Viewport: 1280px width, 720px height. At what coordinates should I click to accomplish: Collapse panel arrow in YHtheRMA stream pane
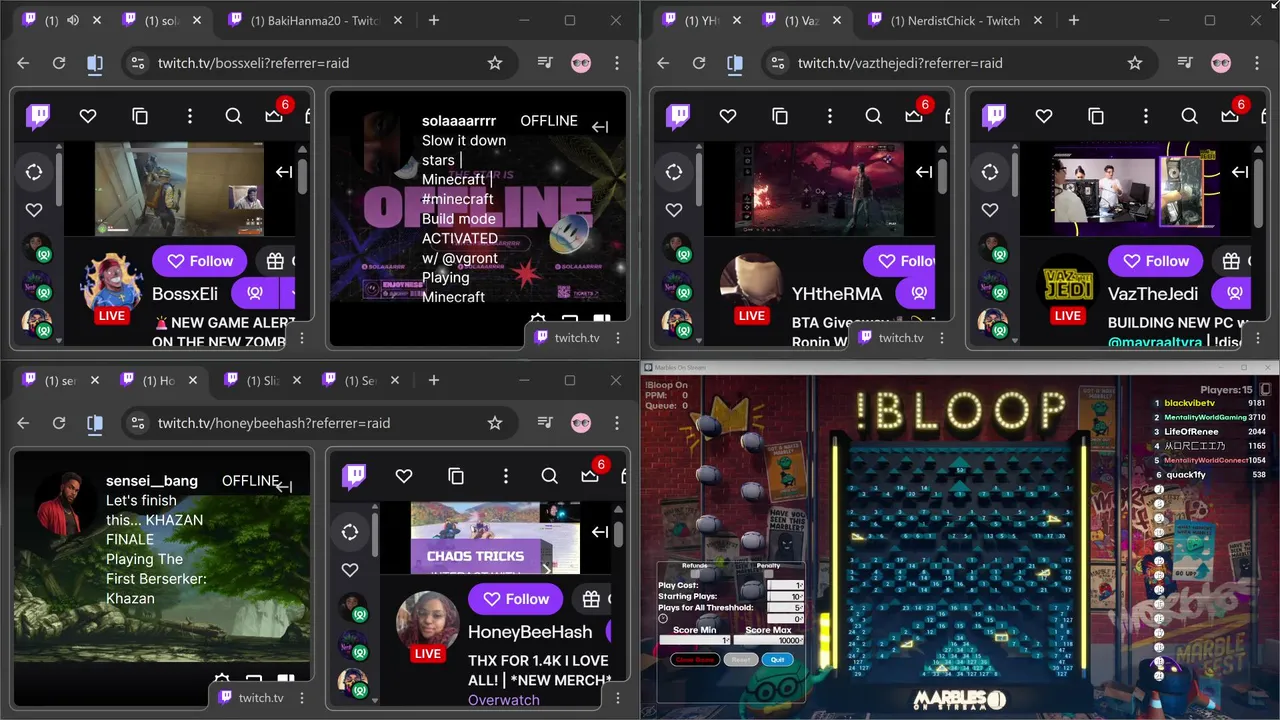924,172
